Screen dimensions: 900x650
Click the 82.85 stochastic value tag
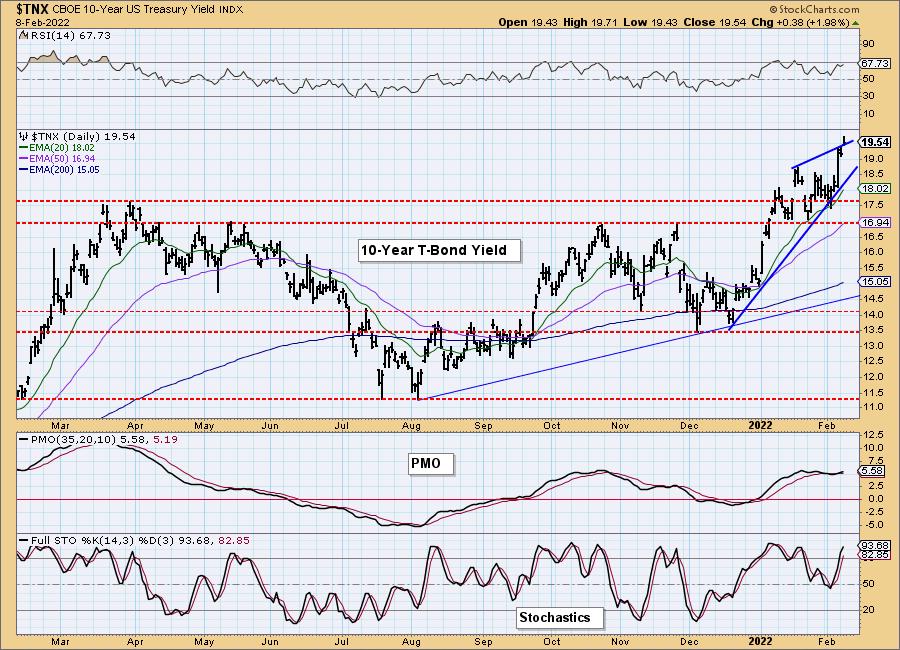875,555
